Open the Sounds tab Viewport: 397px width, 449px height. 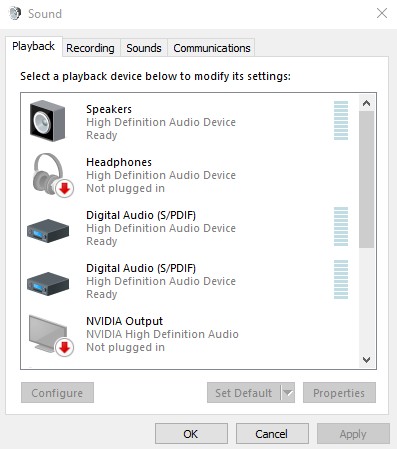tap(144, 48)
